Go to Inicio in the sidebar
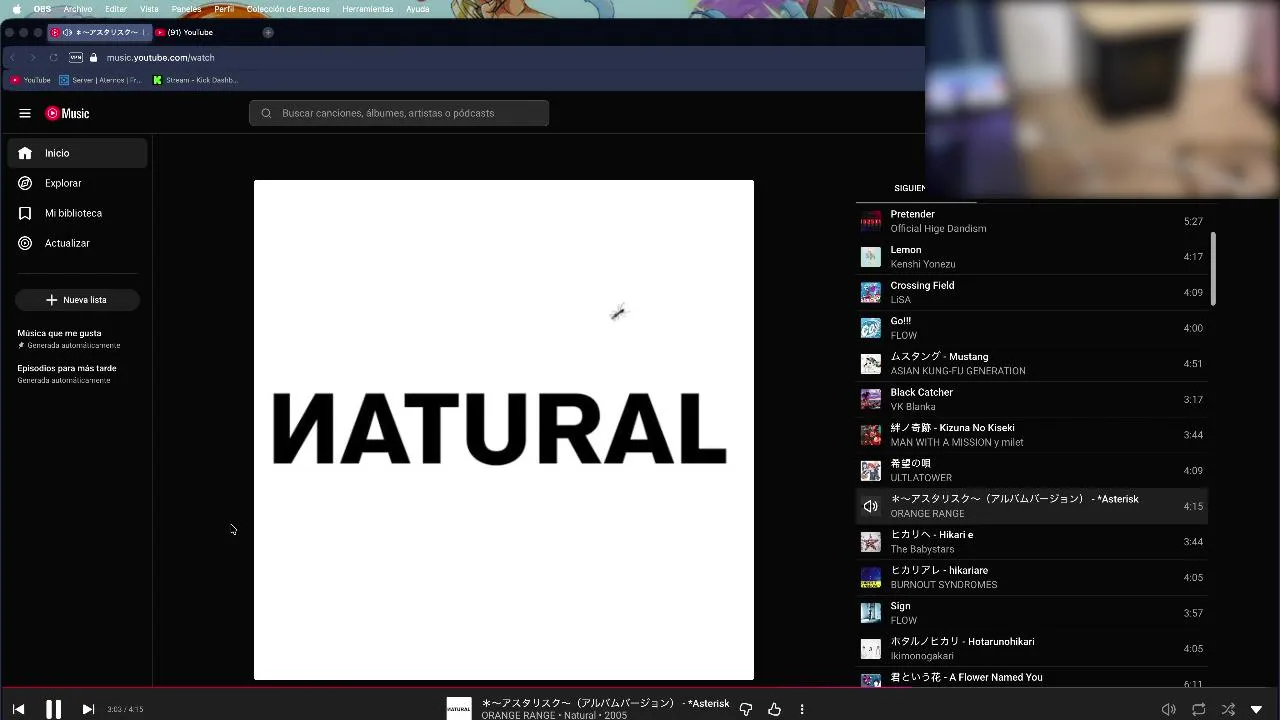Viewport: 1280px width, 720px height. [x=78, y=153]
